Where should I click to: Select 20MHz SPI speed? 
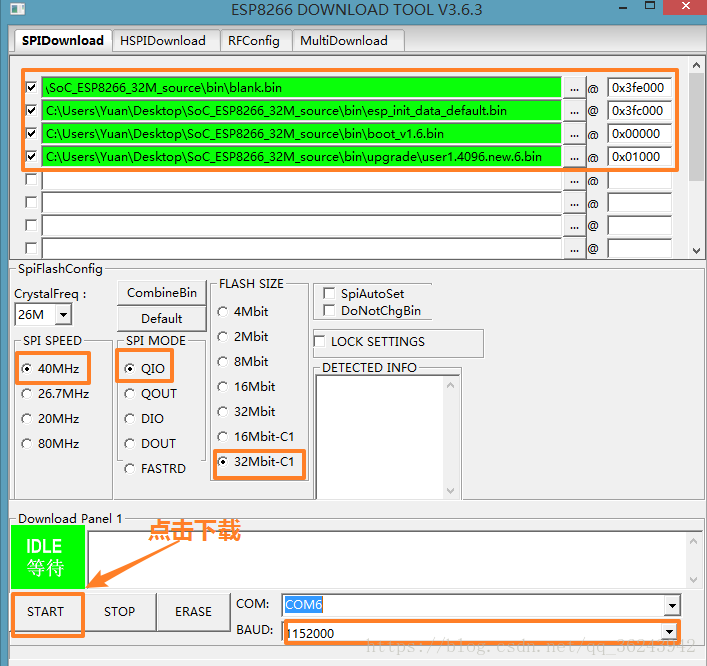(x=27, y=418)
